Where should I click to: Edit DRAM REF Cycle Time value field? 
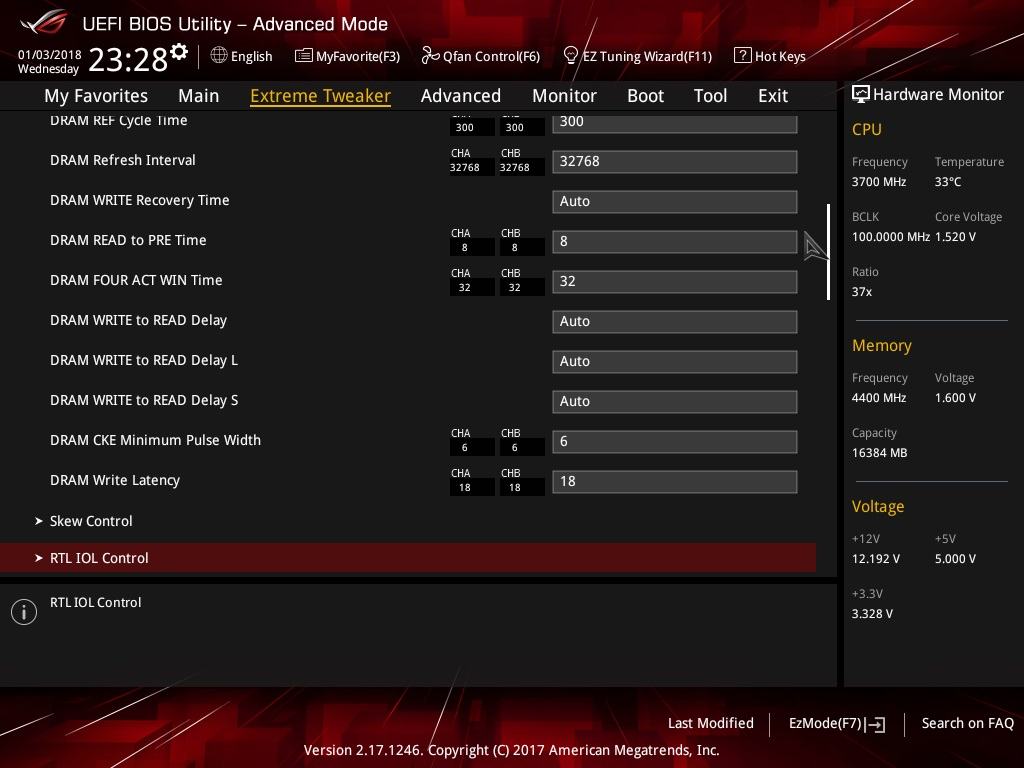[675, 122]
